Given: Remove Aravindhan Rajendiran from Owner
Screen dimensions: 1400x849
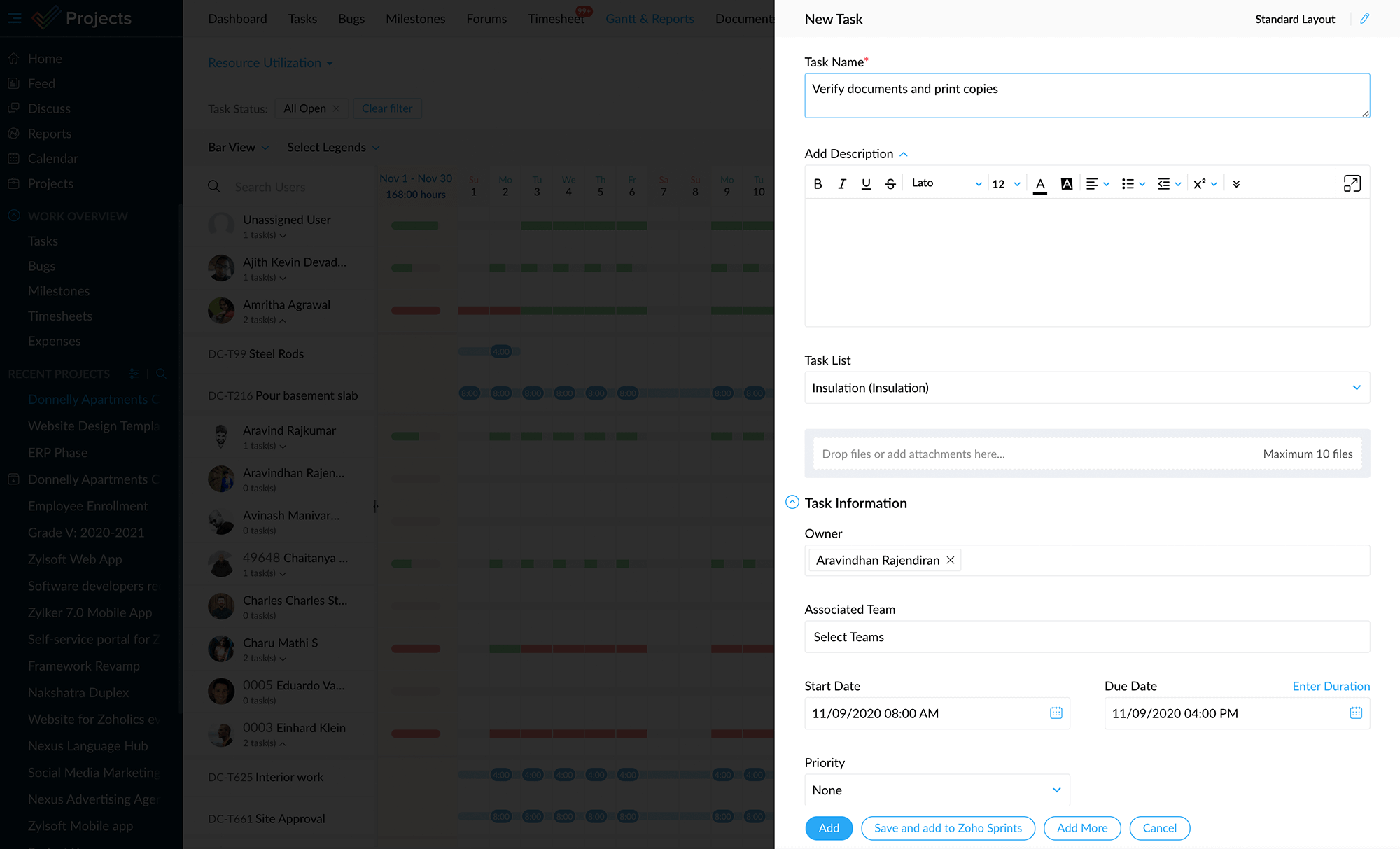Looking at the screenshot, I should point(951,560).
